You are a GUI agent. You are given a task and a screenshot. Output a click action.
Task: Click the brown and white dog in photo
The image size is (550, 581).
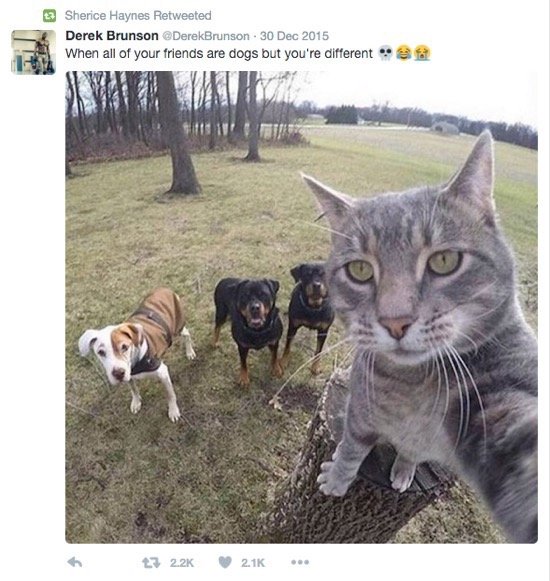(x=135, y=352)
